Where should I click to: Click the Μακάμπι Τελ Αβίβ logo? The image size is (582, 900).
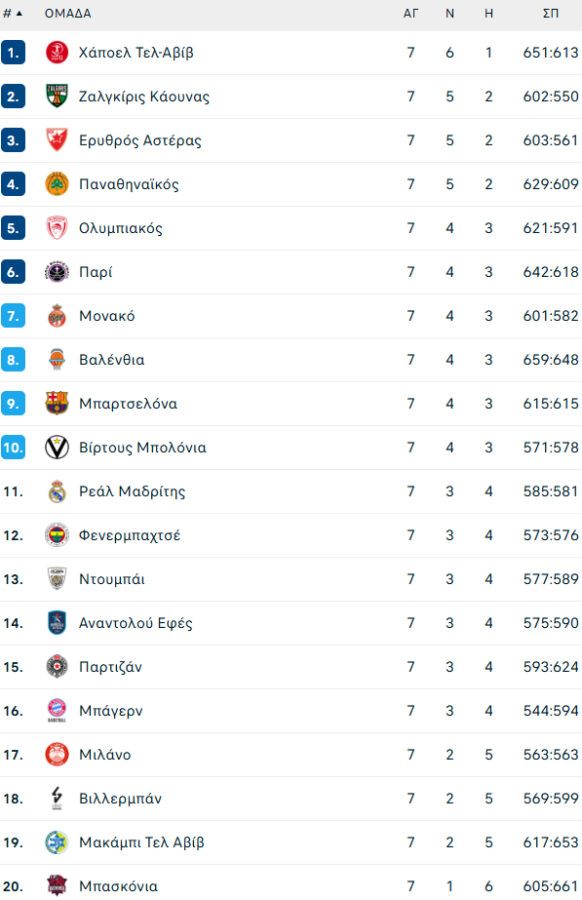55,842
